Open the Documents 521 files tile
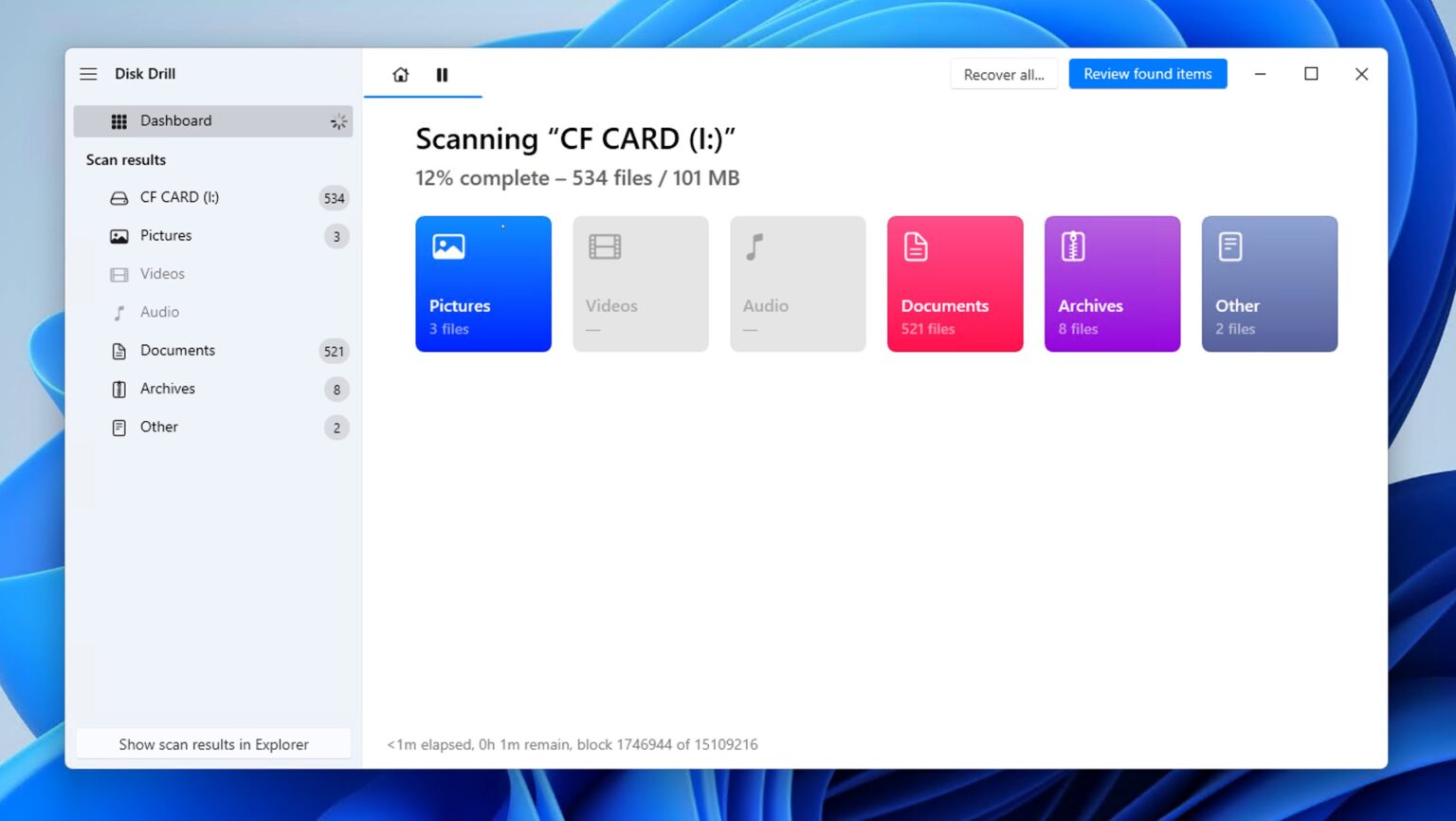 point(955,283)
